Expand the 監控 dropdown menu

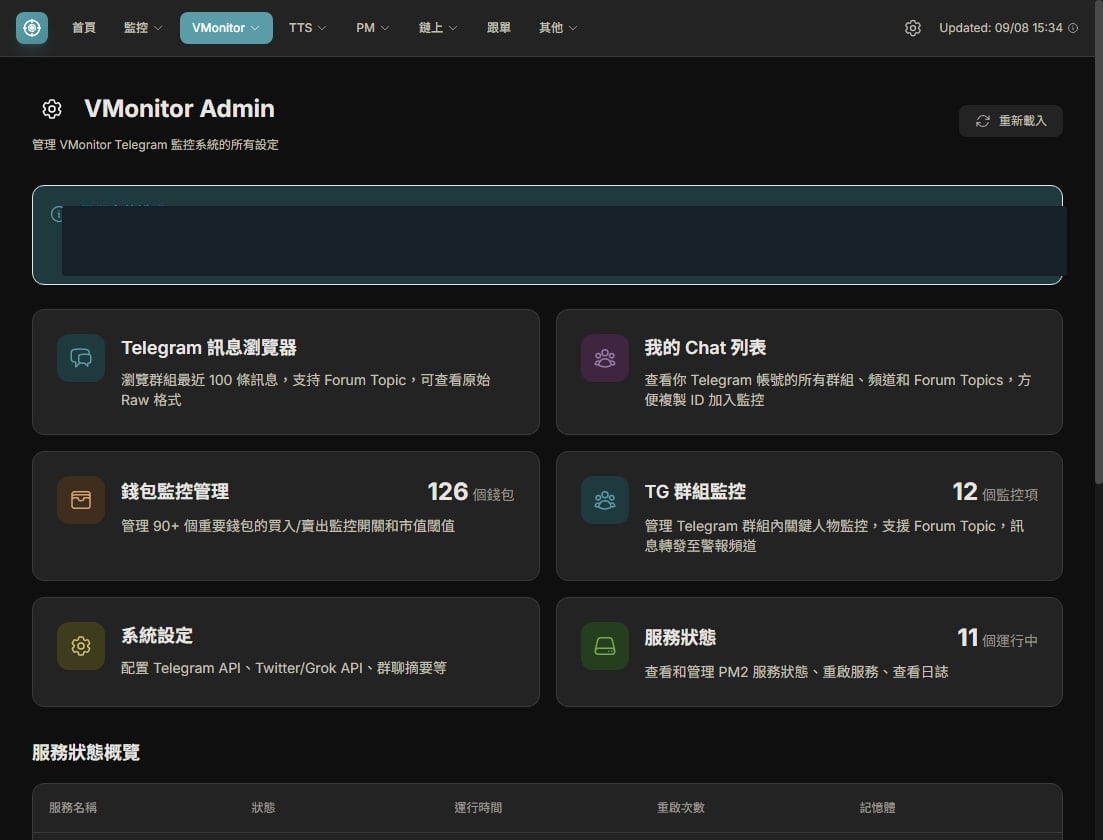pyautogui.click(x=143, y=28)
